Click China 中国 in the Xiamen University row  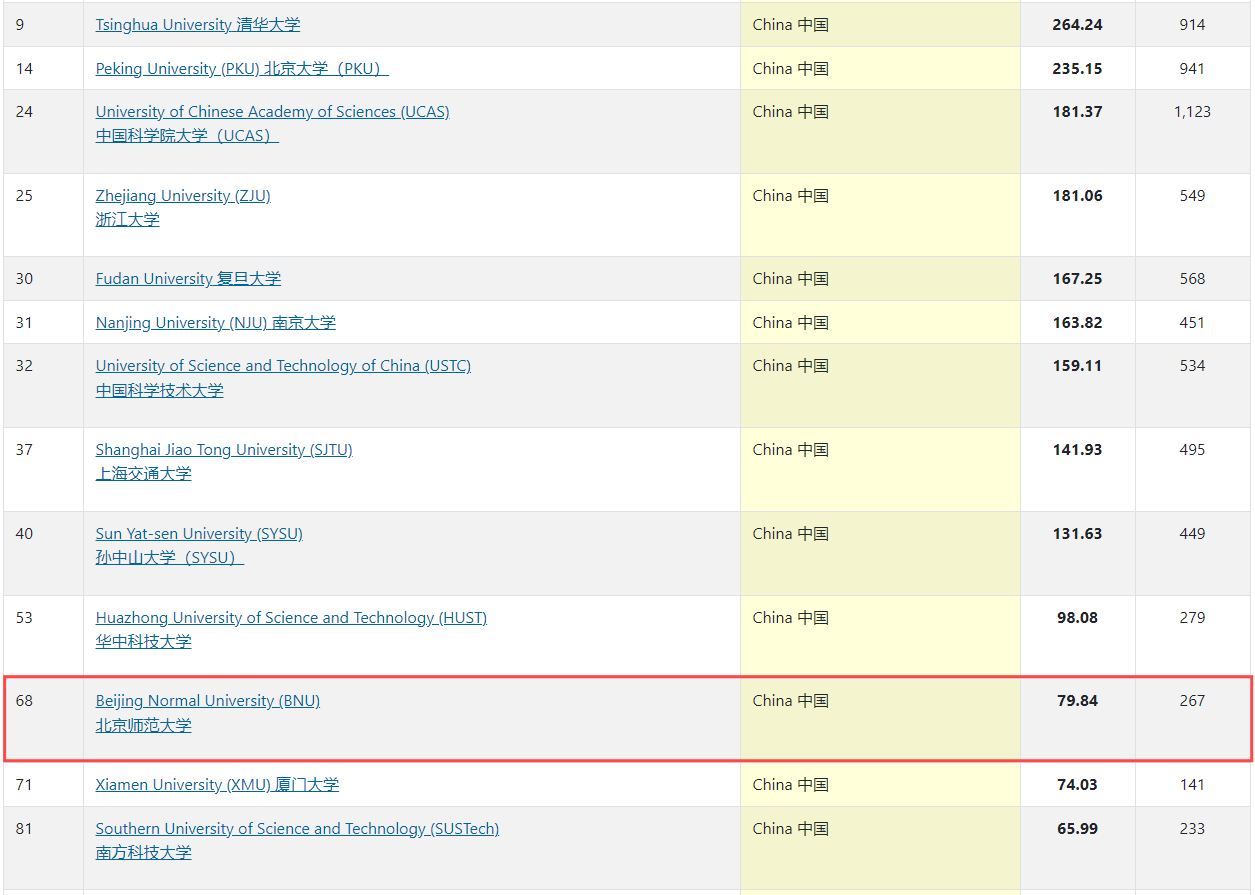tap(791, 785)
